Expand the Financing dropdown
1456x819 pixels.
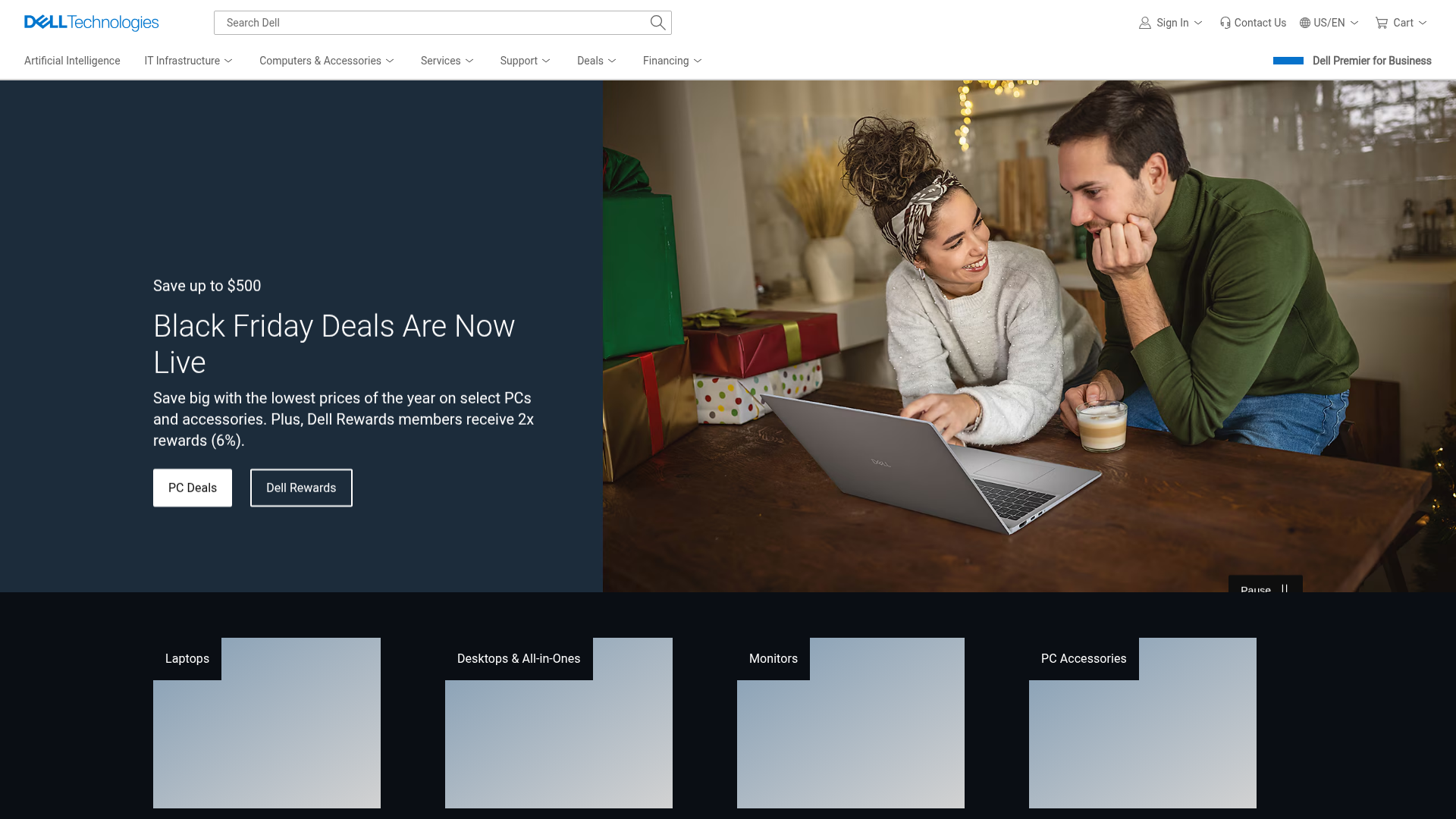[x=671, y=61]
